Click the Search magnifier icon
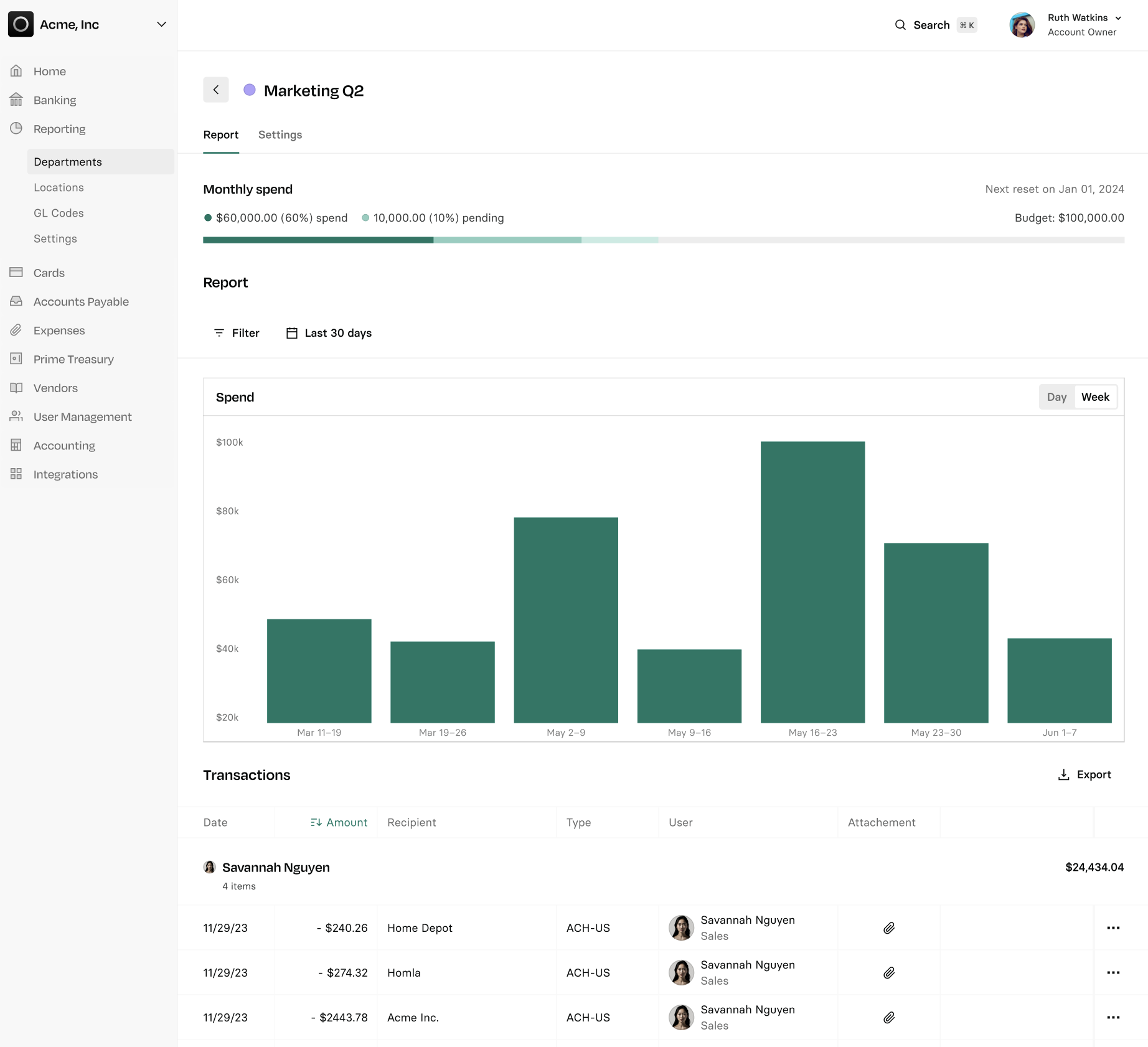This screenshot has height=1047, width=1148. click(900, 25)
